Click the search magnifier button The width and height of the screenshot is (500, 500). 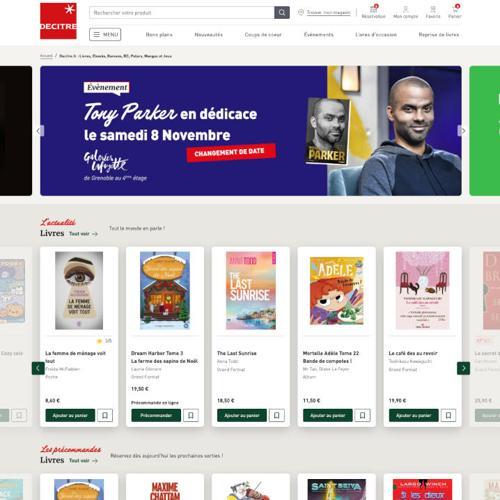(x=282, y=13)
